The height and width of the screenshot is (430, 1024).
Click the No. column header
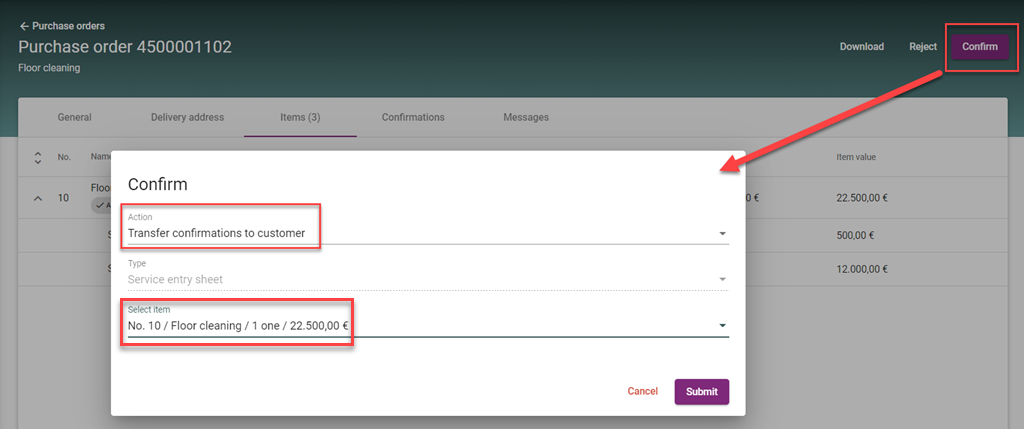coord(64,157)
